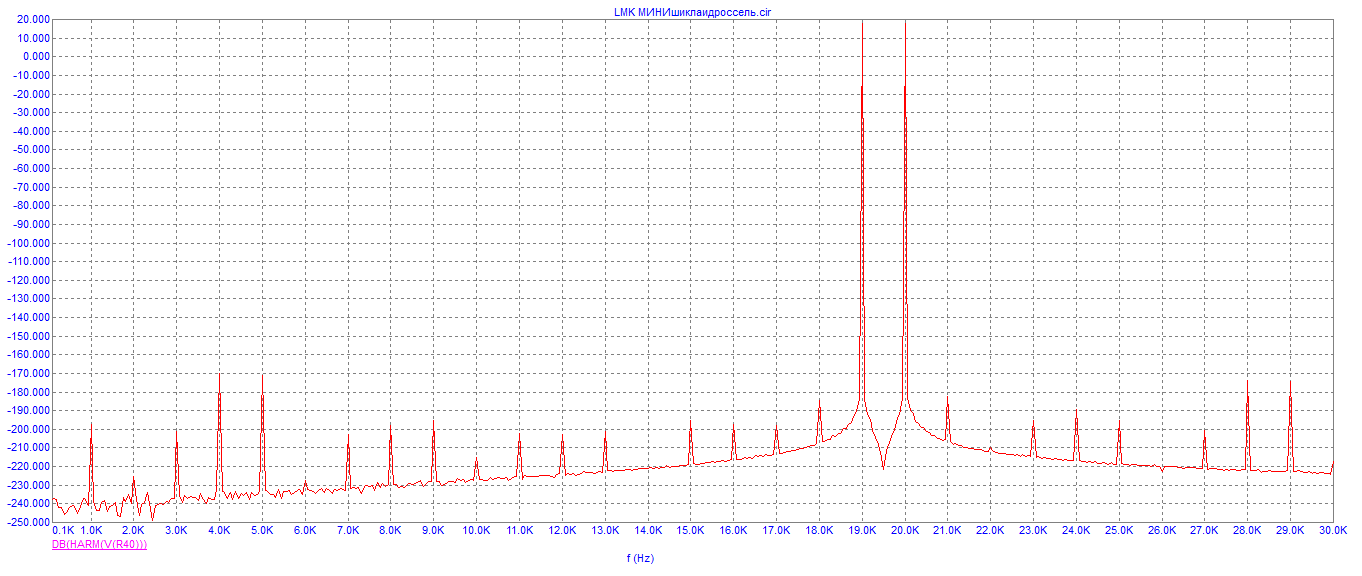Select the -120.000 dB axis value
The image size is (1362, 576).
(x=29, y=280)
